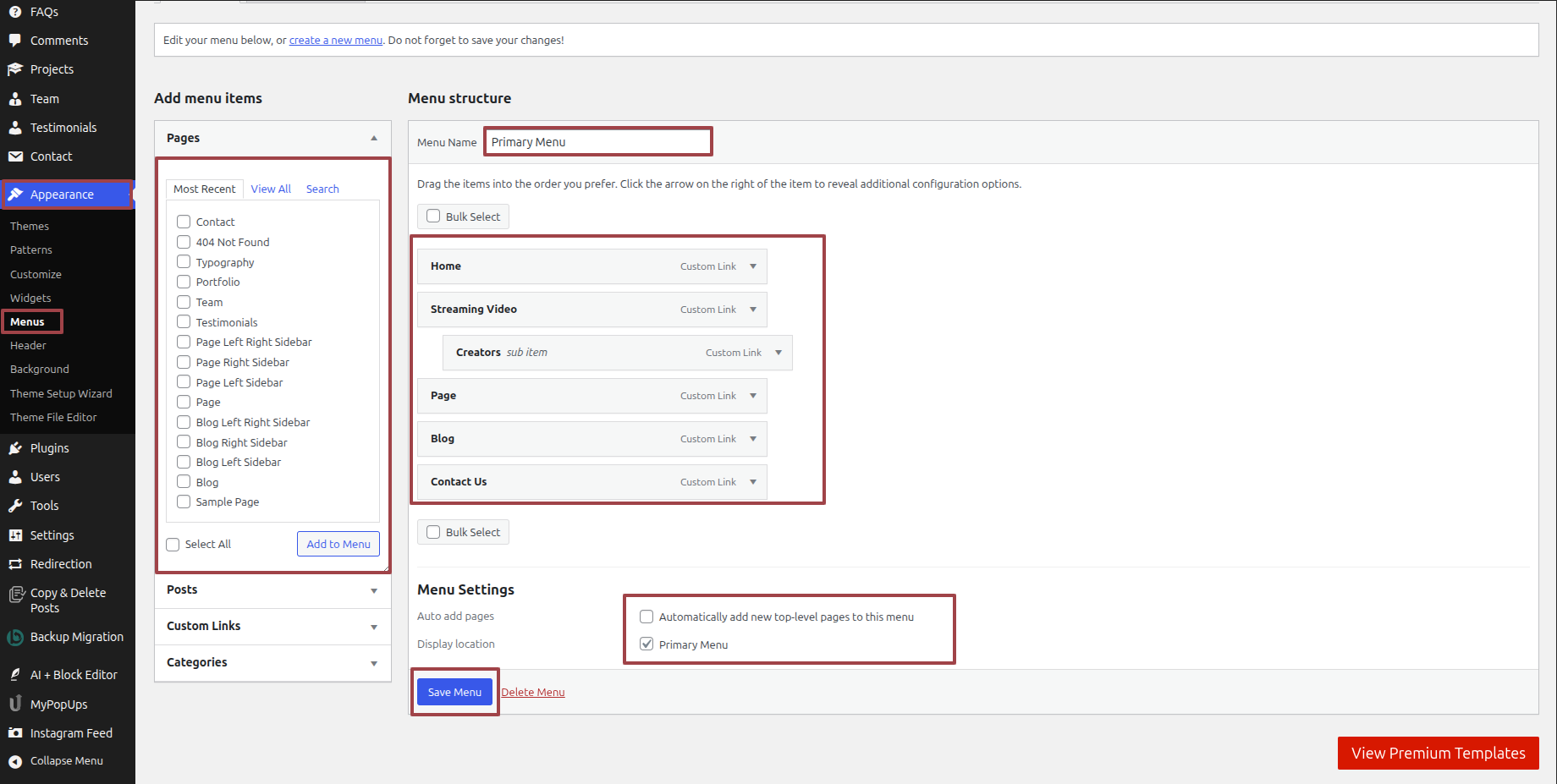The image size is (1557, 784).
Task: Expand the Streaming Video menu item options
Action: [753, 310]
